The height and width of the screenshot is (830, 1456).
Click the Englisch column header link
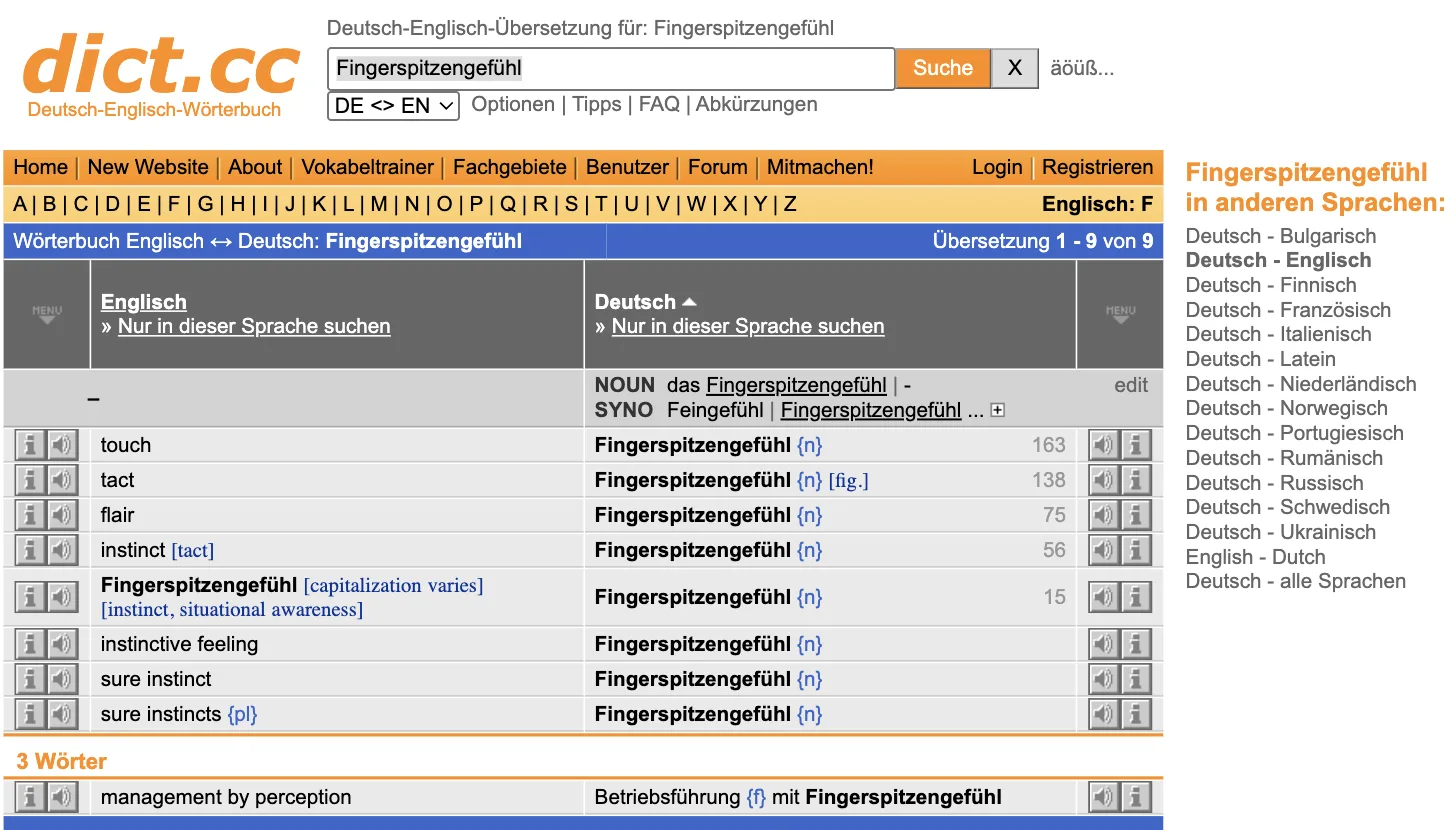144,302
